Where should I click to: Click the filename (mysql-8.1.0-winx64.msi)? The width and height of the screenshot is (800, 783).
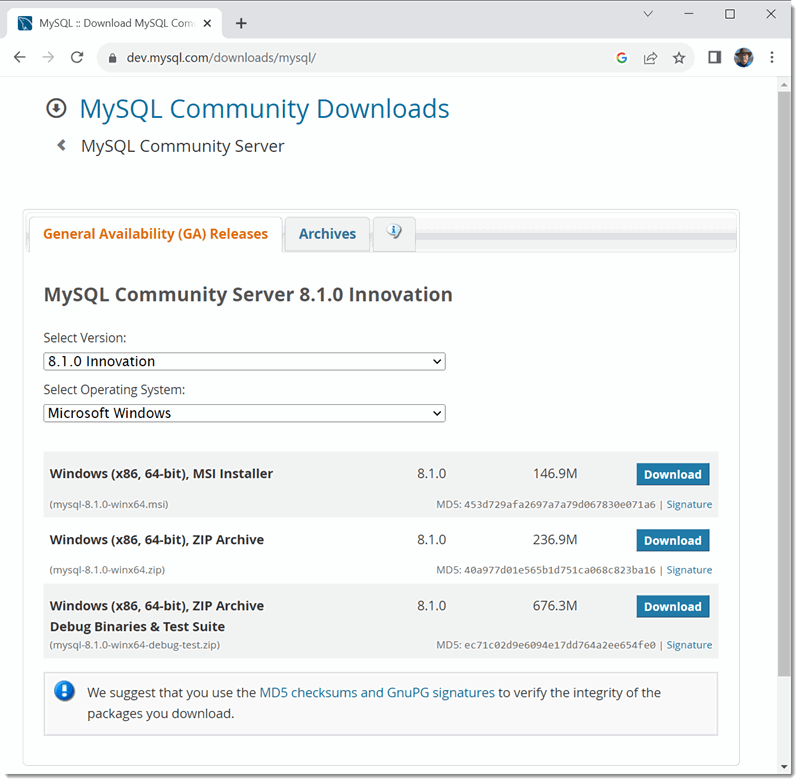click(x=109, y=504)
